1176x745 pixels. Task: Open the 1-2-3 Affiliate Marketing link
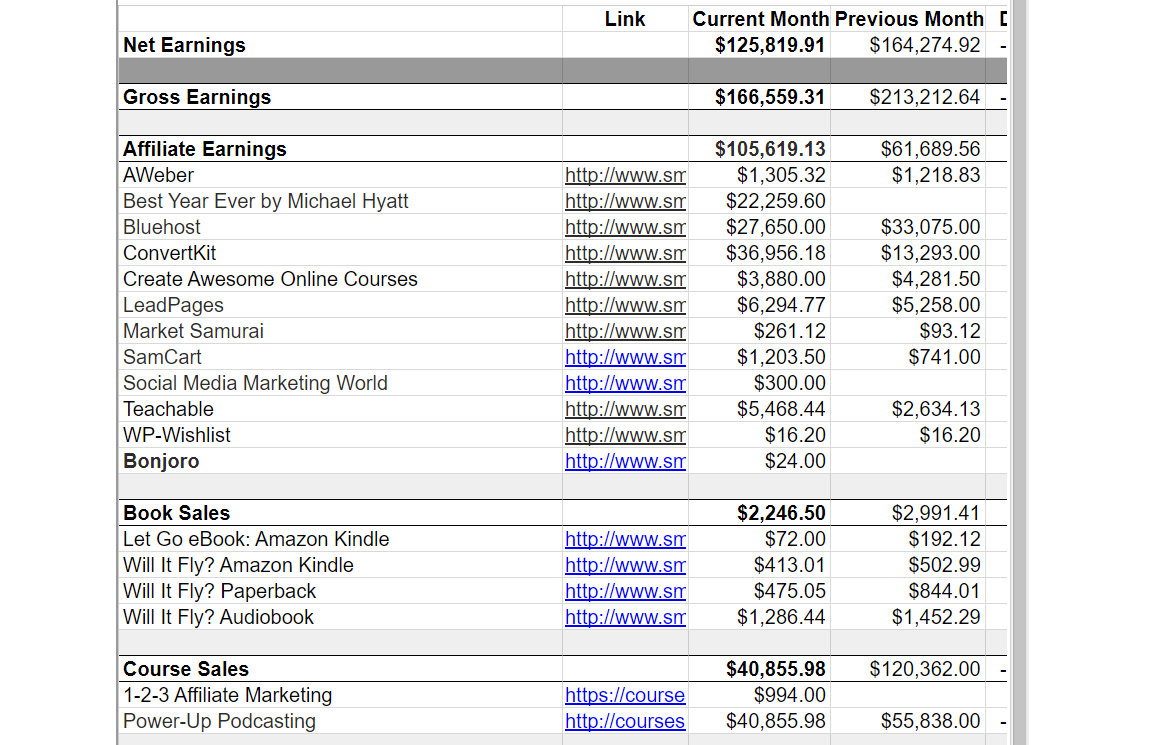[625, 695]
